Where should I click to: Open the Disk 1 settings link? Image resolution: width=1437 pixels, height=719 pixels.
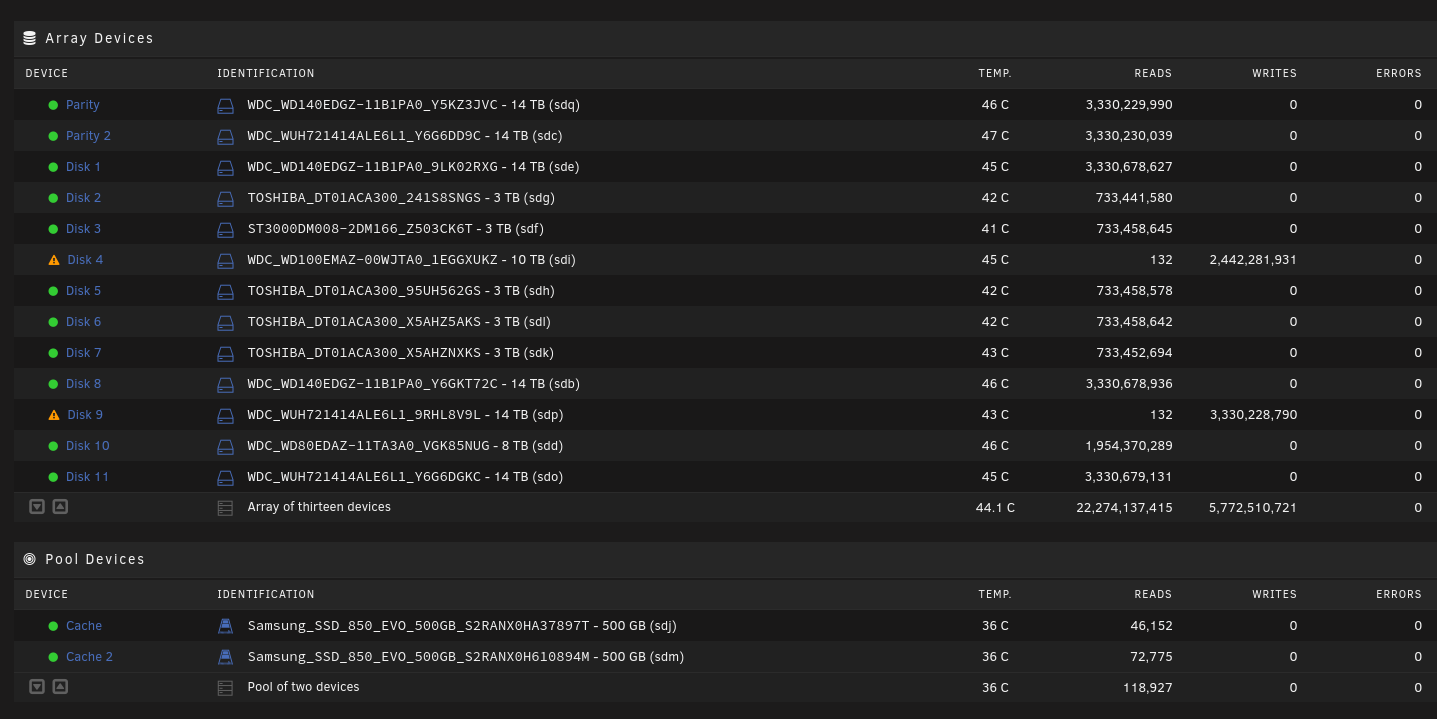tap(83, 167)
